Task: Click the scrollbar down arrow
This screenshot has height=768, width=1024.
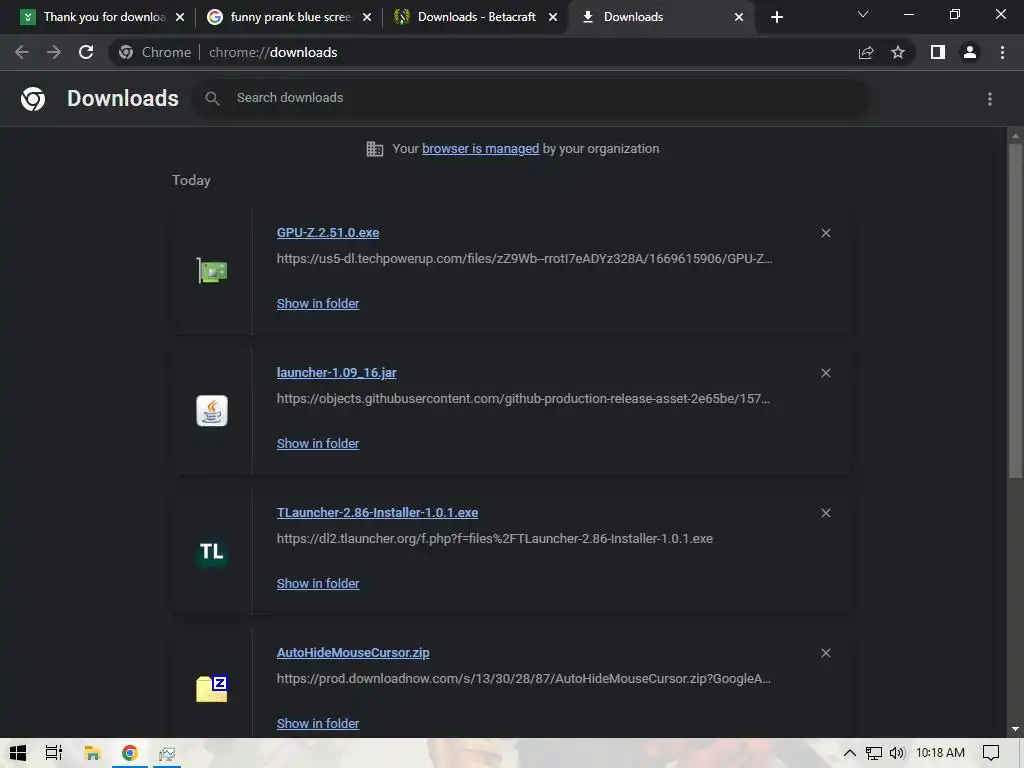Action: 1015,729
